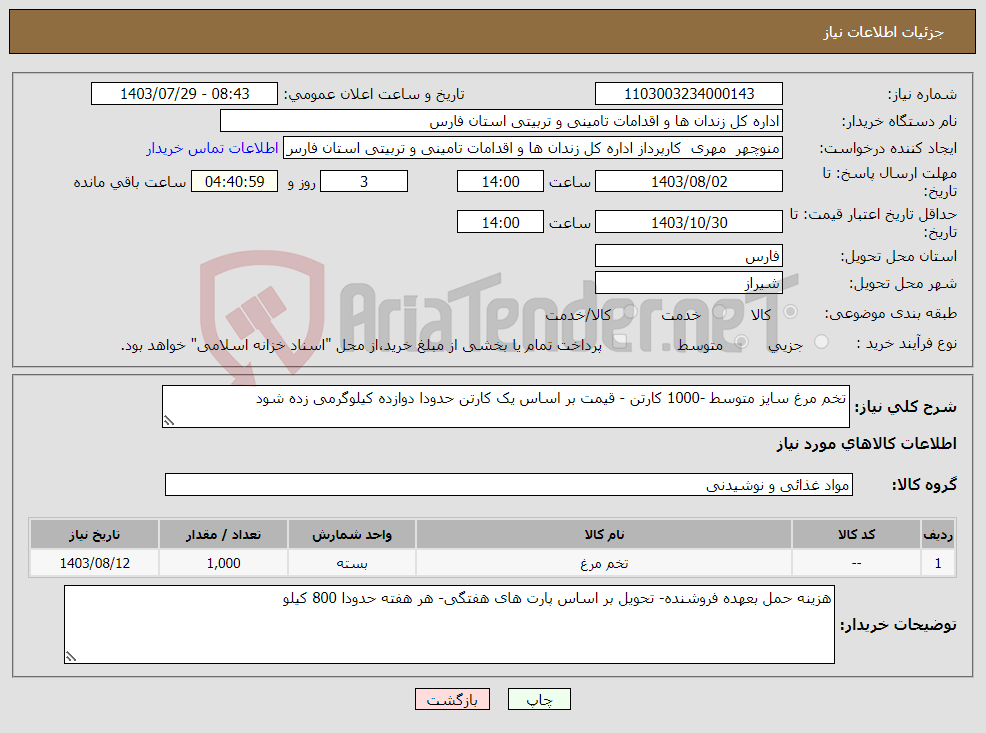The image size is (986, 733).
Task: Click the تاریخ نیاز column header
Action: coord(94,534)
